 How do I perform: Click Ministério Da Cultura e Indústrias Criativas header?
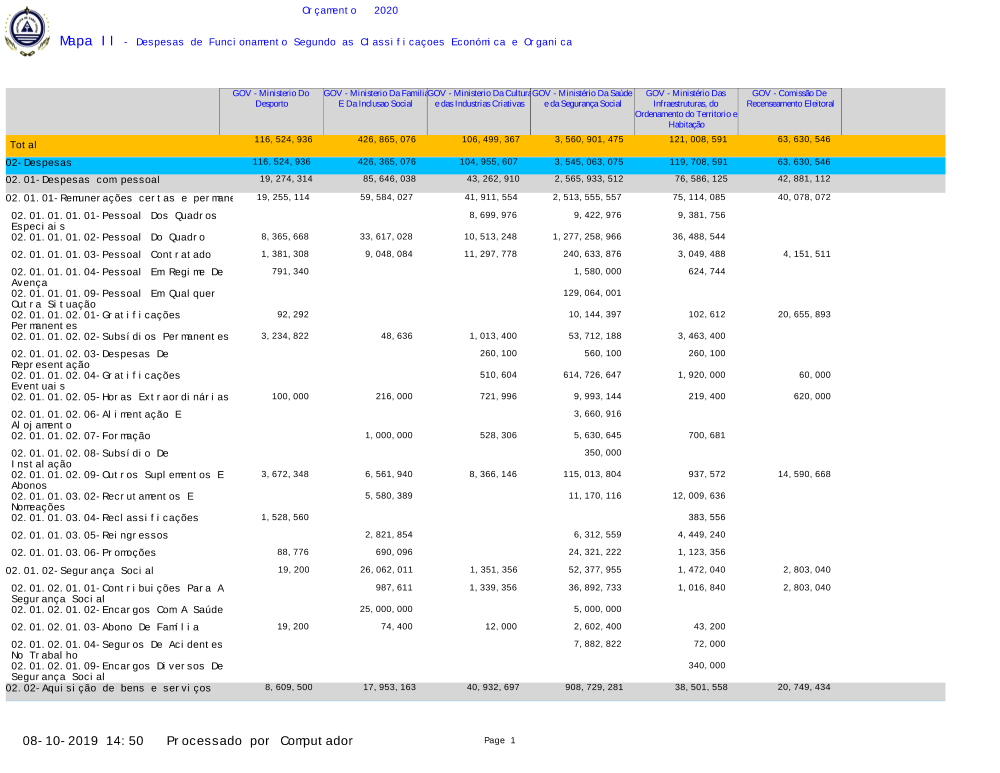479,98
